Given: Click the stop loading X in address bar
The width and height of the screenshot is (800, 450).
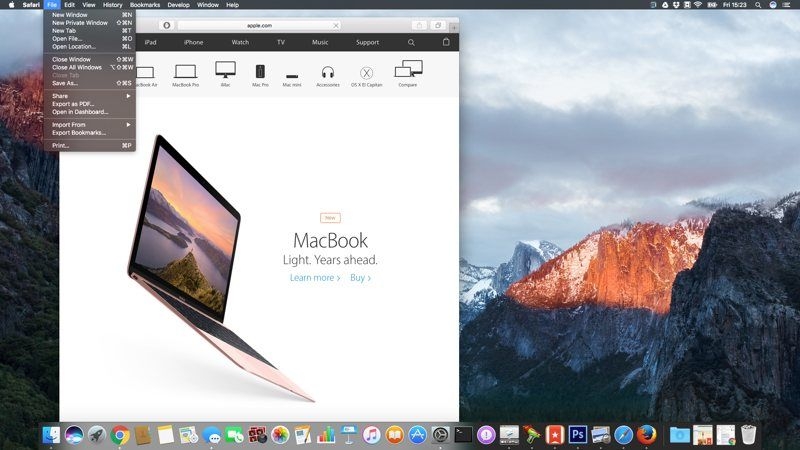Looking at the screenshot, I should pos(336,26).
